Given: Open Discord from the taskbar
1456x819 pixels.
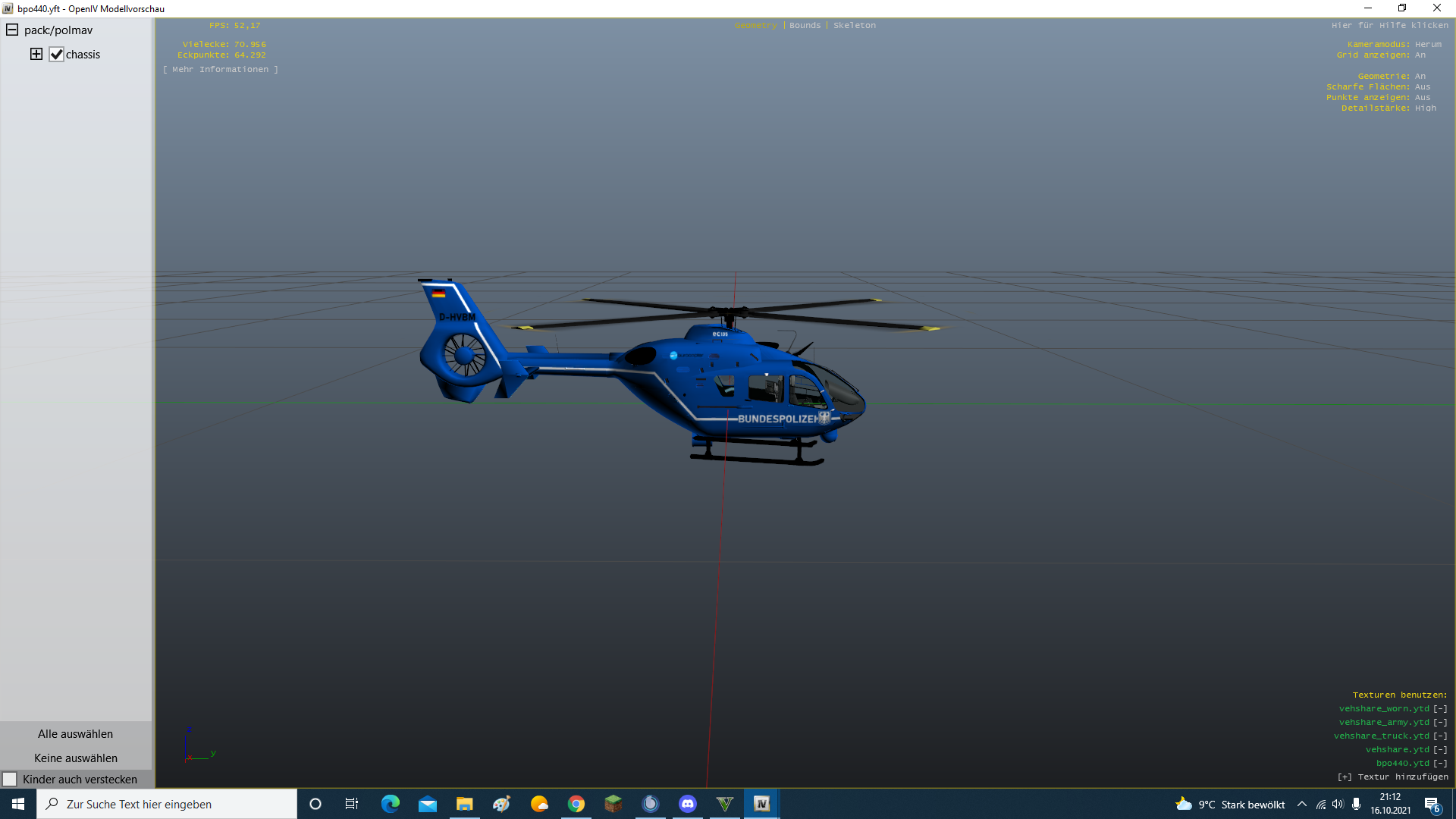Looking at the screenshot, I should [x=688, y=804].
